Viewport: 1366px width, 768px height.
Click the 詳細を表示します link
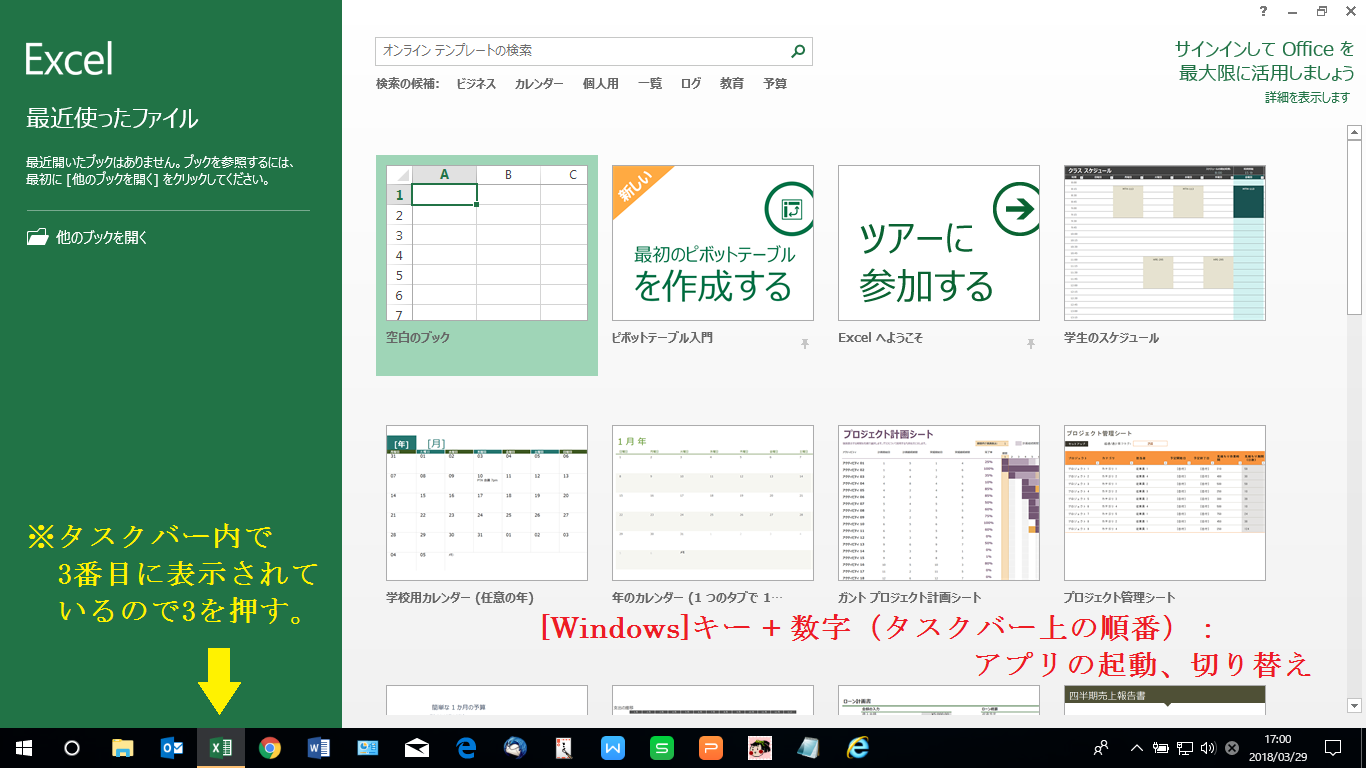click(x=1308, y=98)
